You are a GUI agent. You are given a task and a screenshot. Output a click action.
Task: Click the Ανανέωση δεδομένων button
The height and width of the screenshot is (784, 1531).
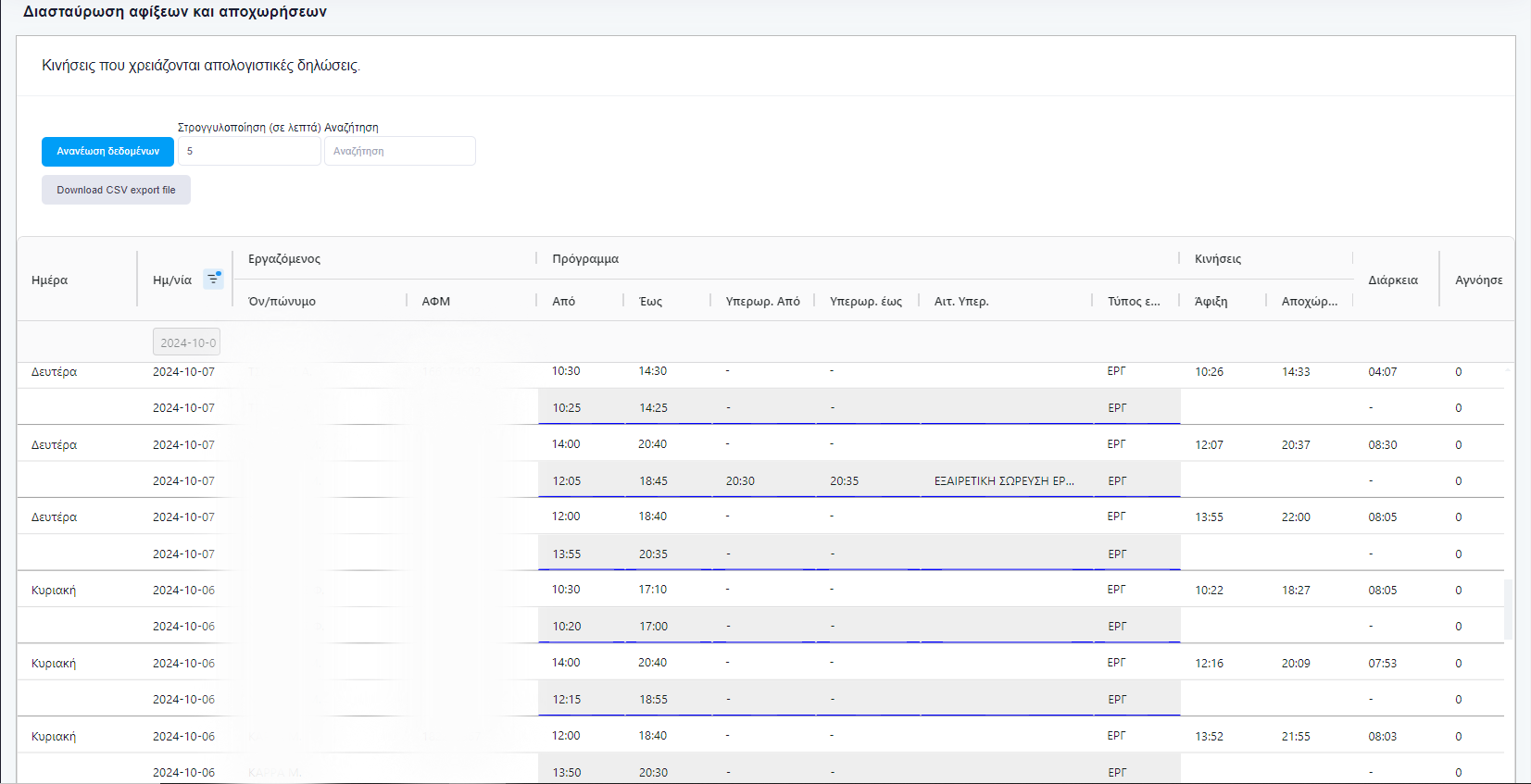[107, 151]
